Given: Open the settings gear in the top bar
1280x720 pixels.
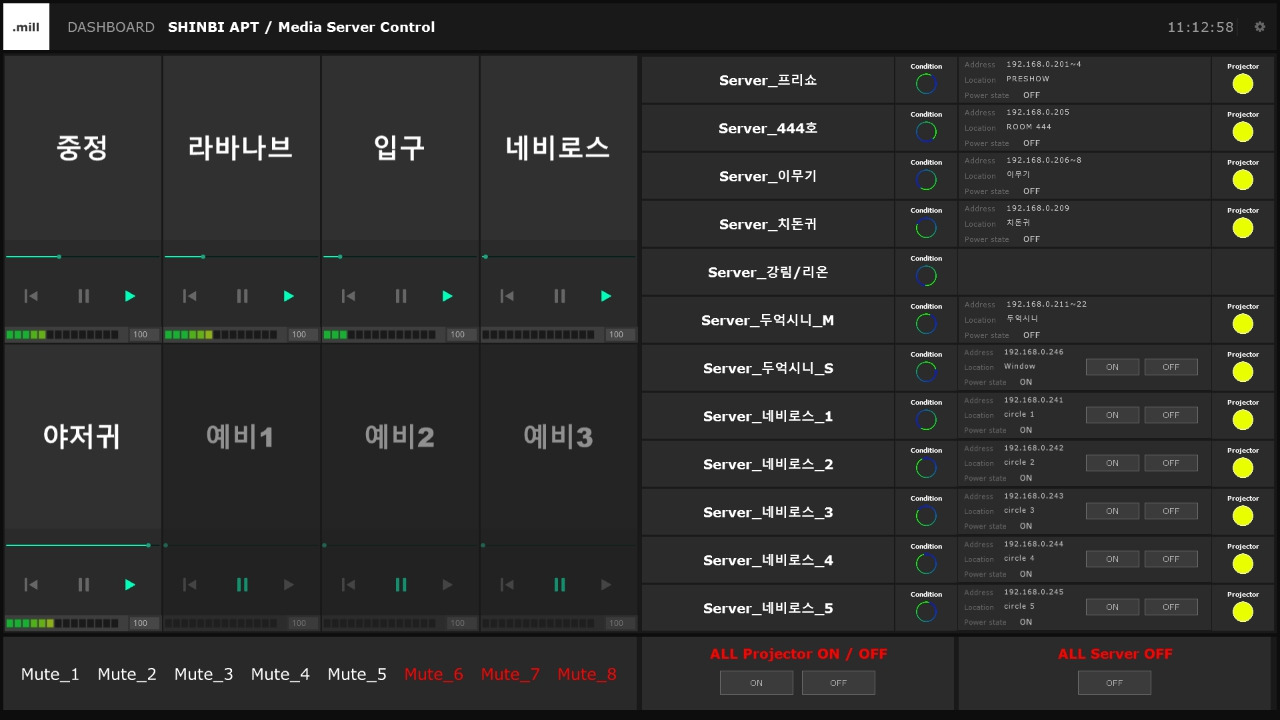Looking at the screenshot, I should click(x=1259, y=27).
